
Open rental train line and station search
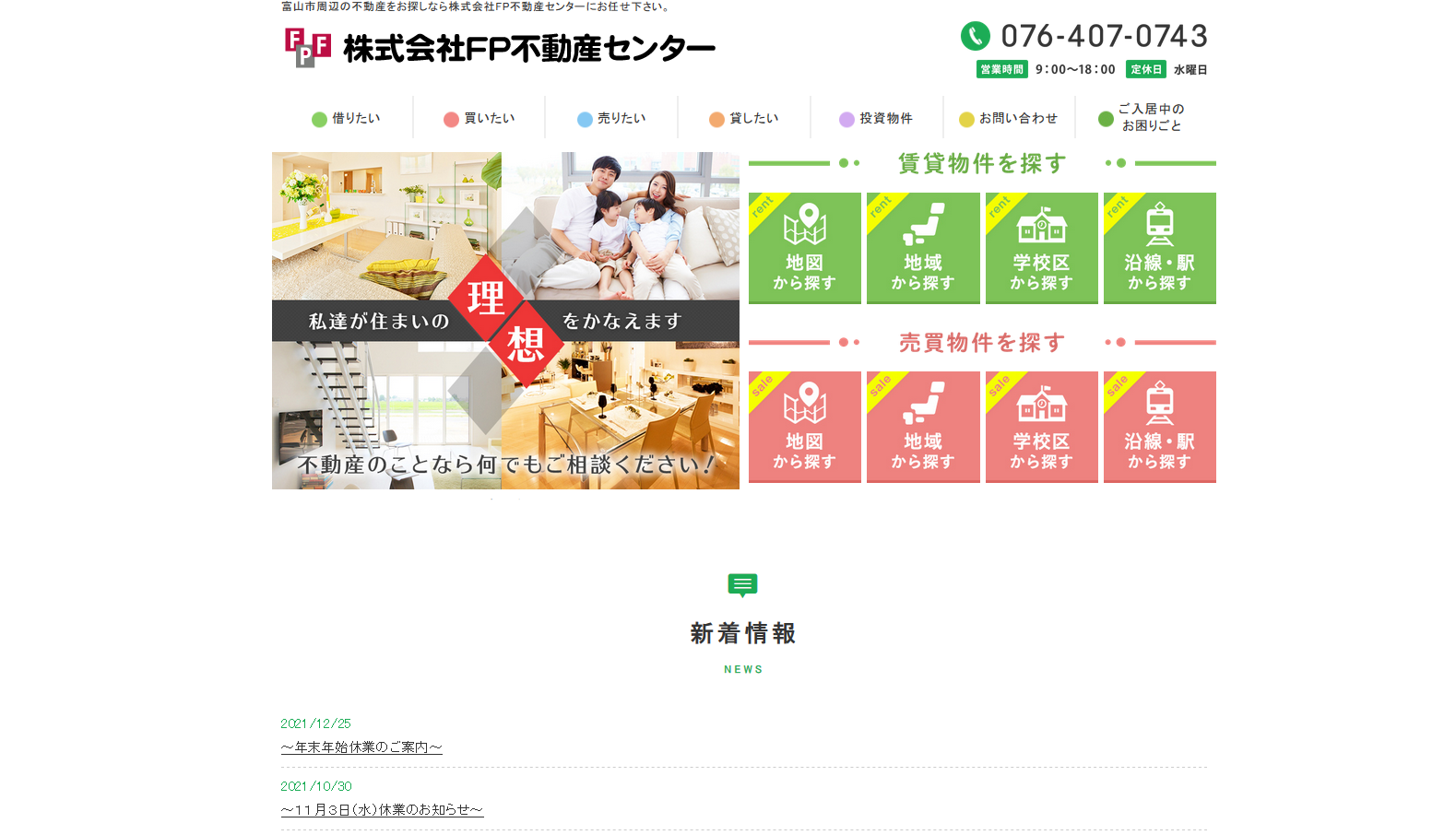click(x=1159, y=248)
